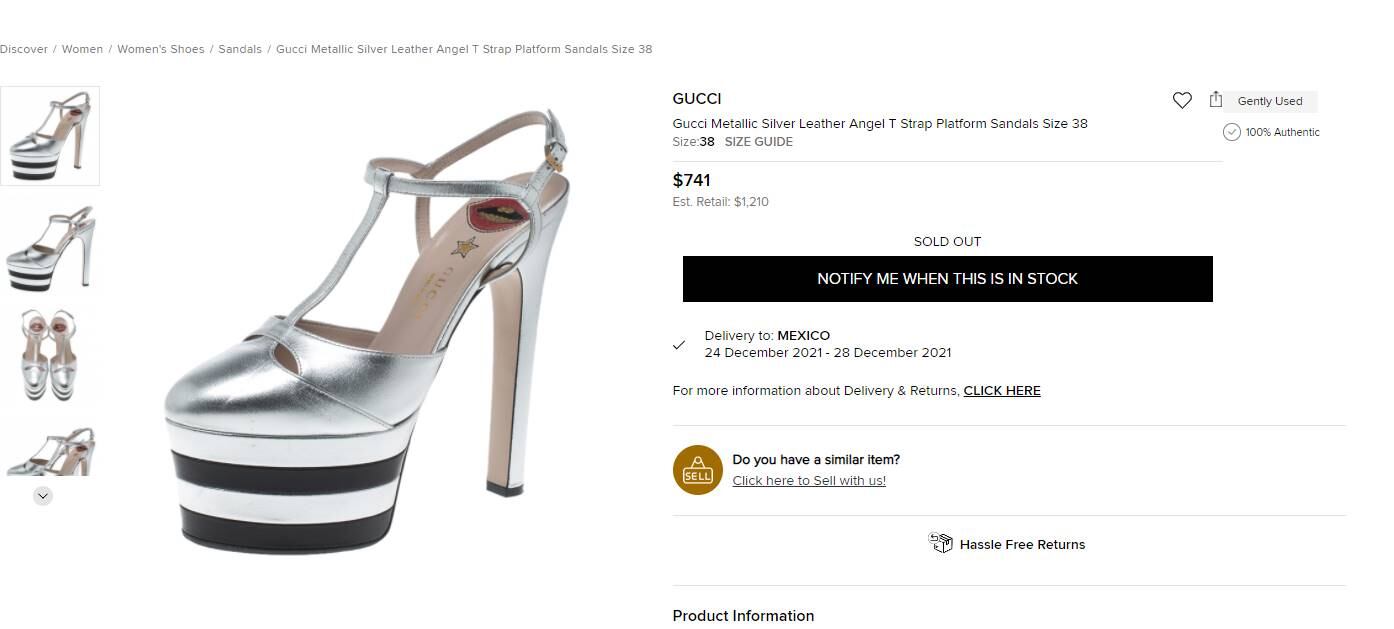Click the 100% Authentic checkmark badge

tap(1232, 132)
